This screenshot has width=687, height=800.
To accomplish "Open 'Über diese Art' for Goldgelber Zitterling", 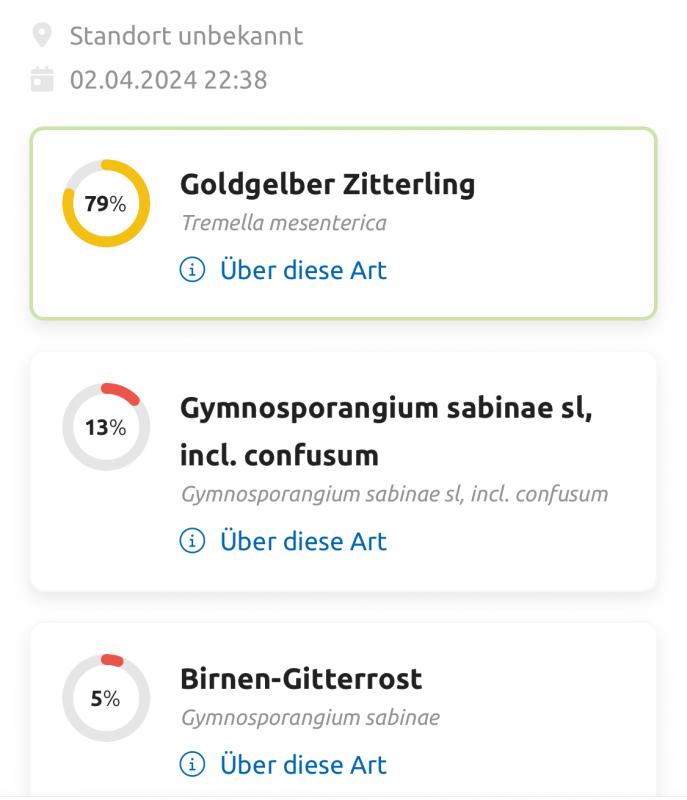I will pos(302,270).
